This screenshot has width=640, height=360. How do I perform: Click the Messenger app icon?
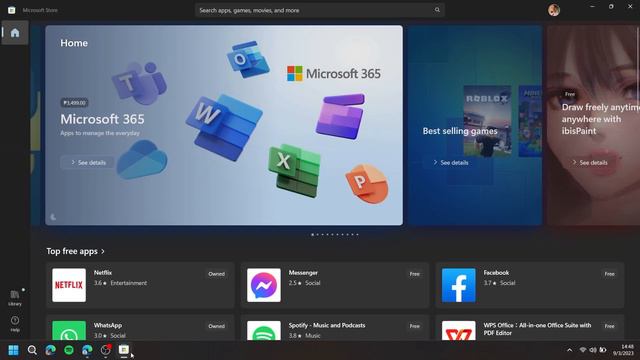click(264, 285)
